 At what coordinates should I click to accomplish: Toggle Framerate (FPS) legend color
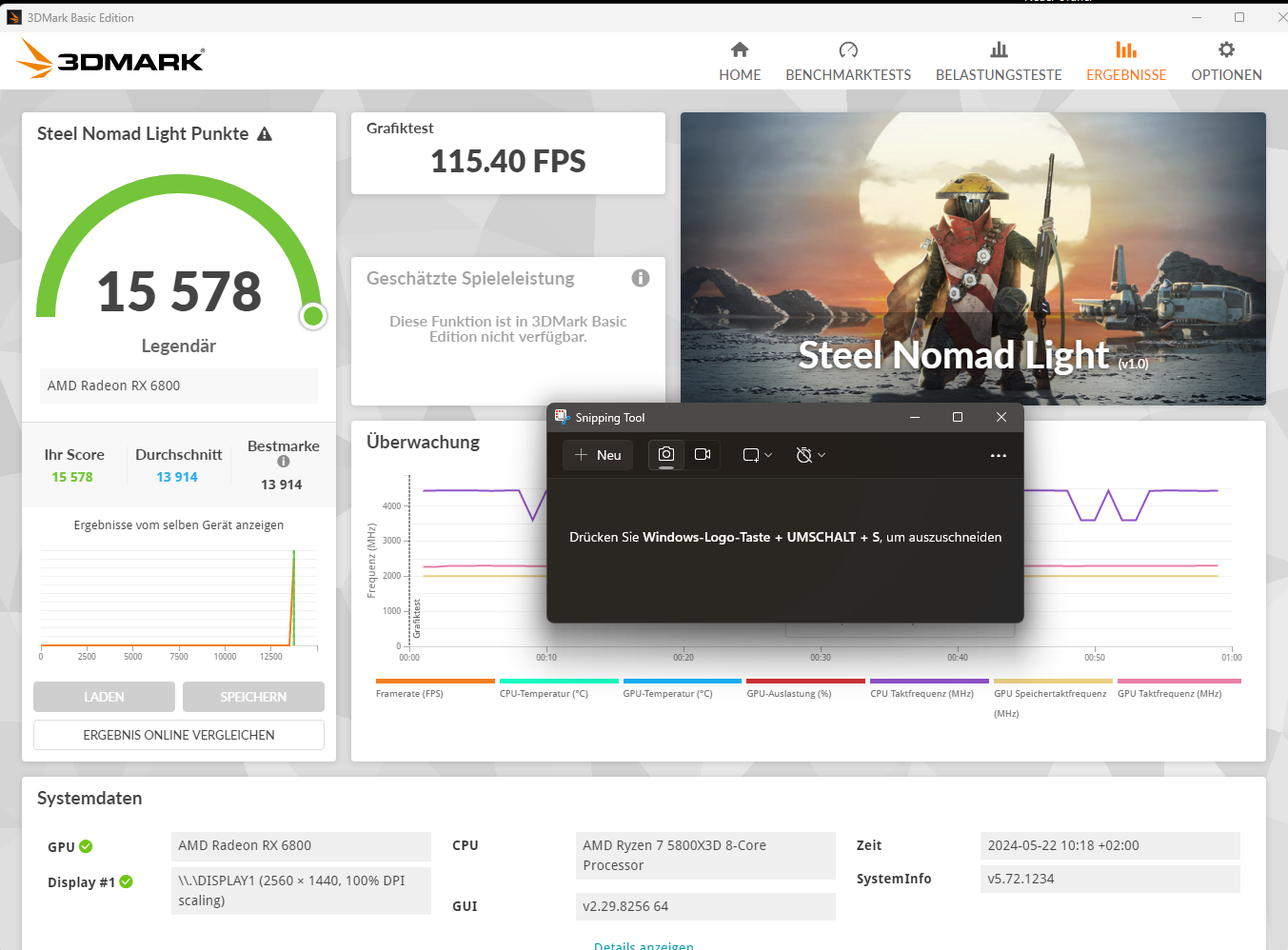[435, 682]
